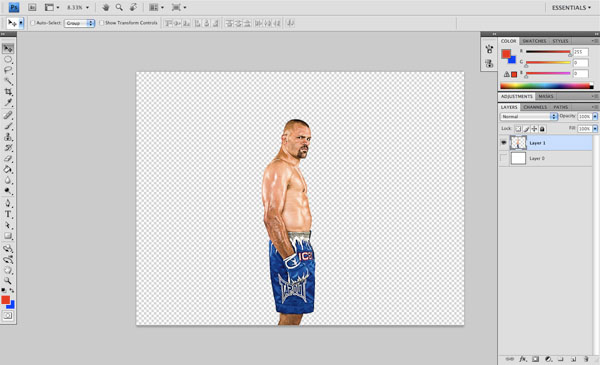Select the Eyedropper tool
This screenshot has width=600, height=365.
point(8,102)
